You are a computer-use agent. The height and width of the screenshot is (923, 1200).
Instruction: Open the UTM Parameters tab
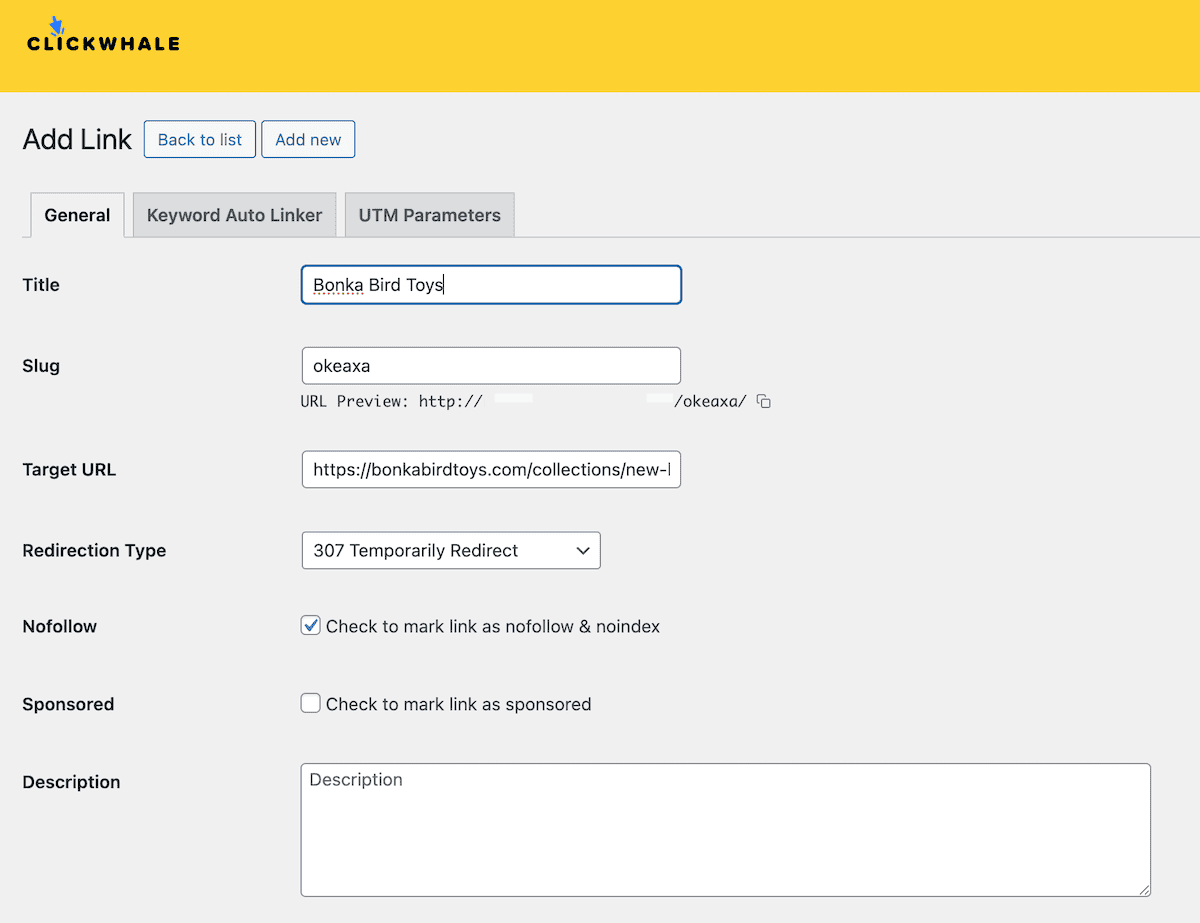point(429,215)
